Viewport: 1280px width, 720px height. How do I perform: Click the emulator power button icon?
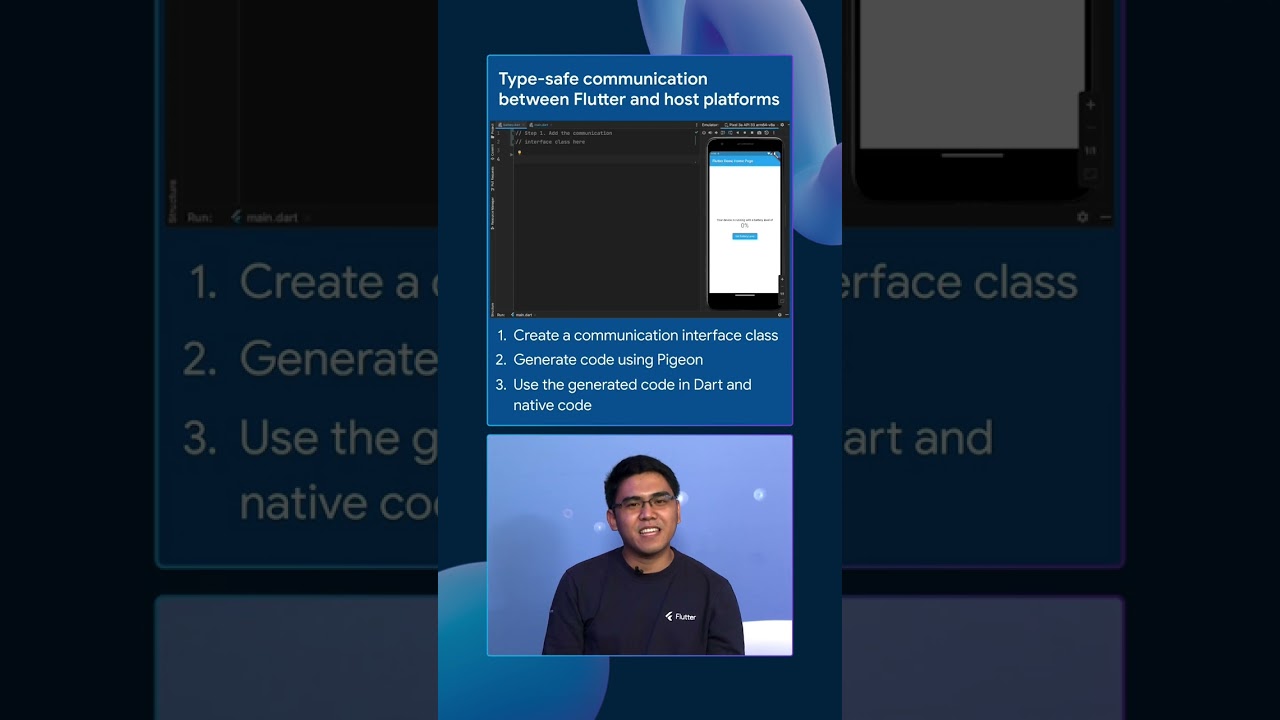coord(704,133)
